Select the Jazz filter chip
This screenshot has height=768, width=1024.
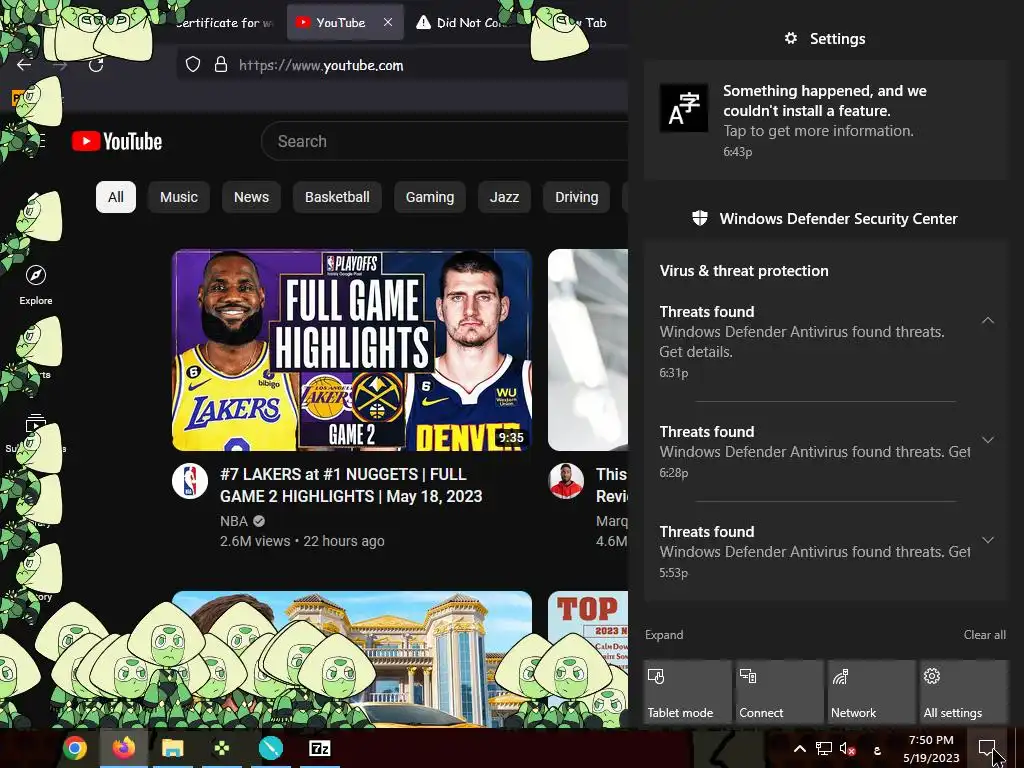tap(504, 197)
